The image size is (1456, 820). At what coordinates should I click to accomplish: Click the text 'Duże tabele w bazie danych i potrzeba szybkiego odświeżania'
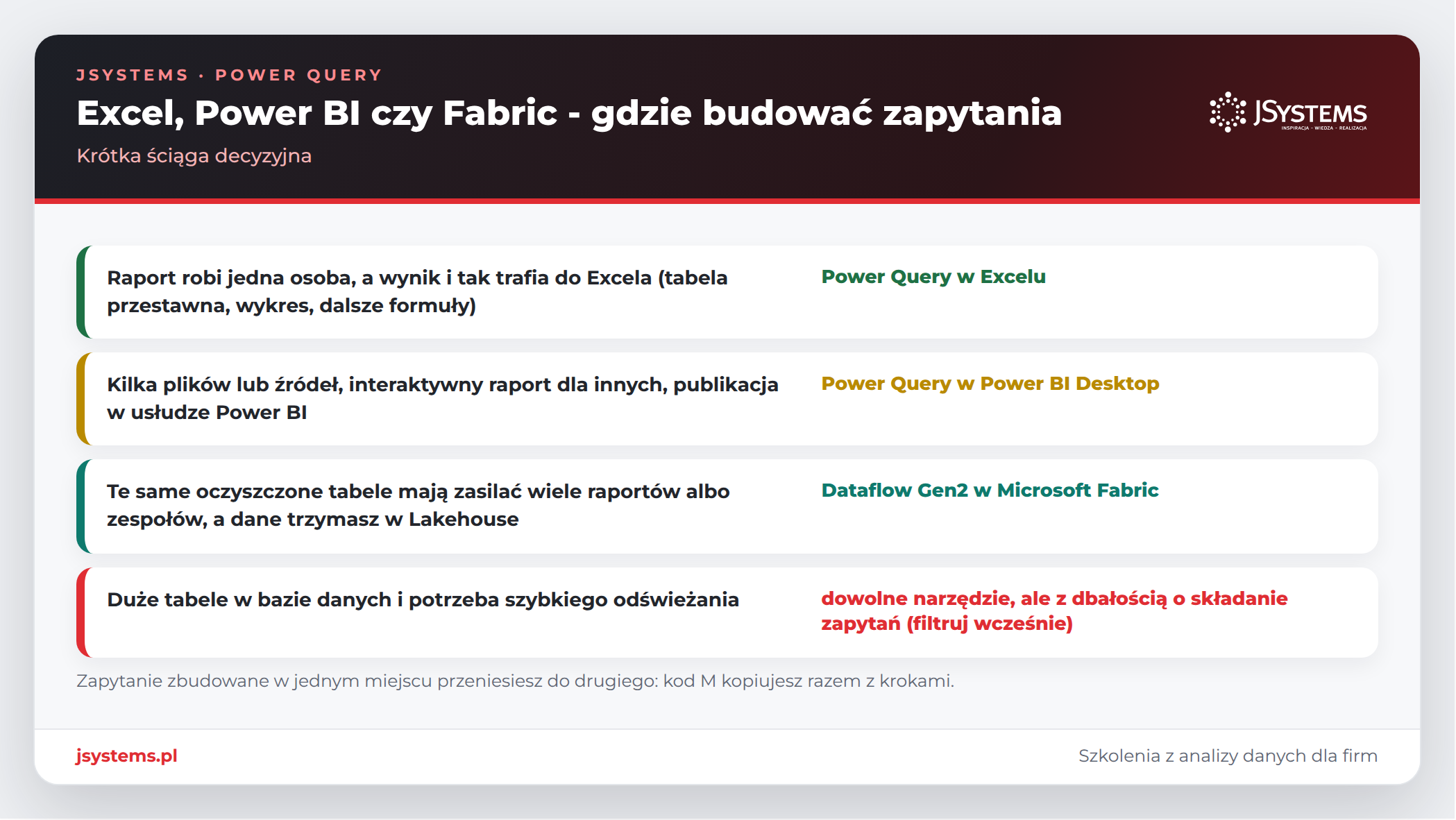[x=423, y=599]
